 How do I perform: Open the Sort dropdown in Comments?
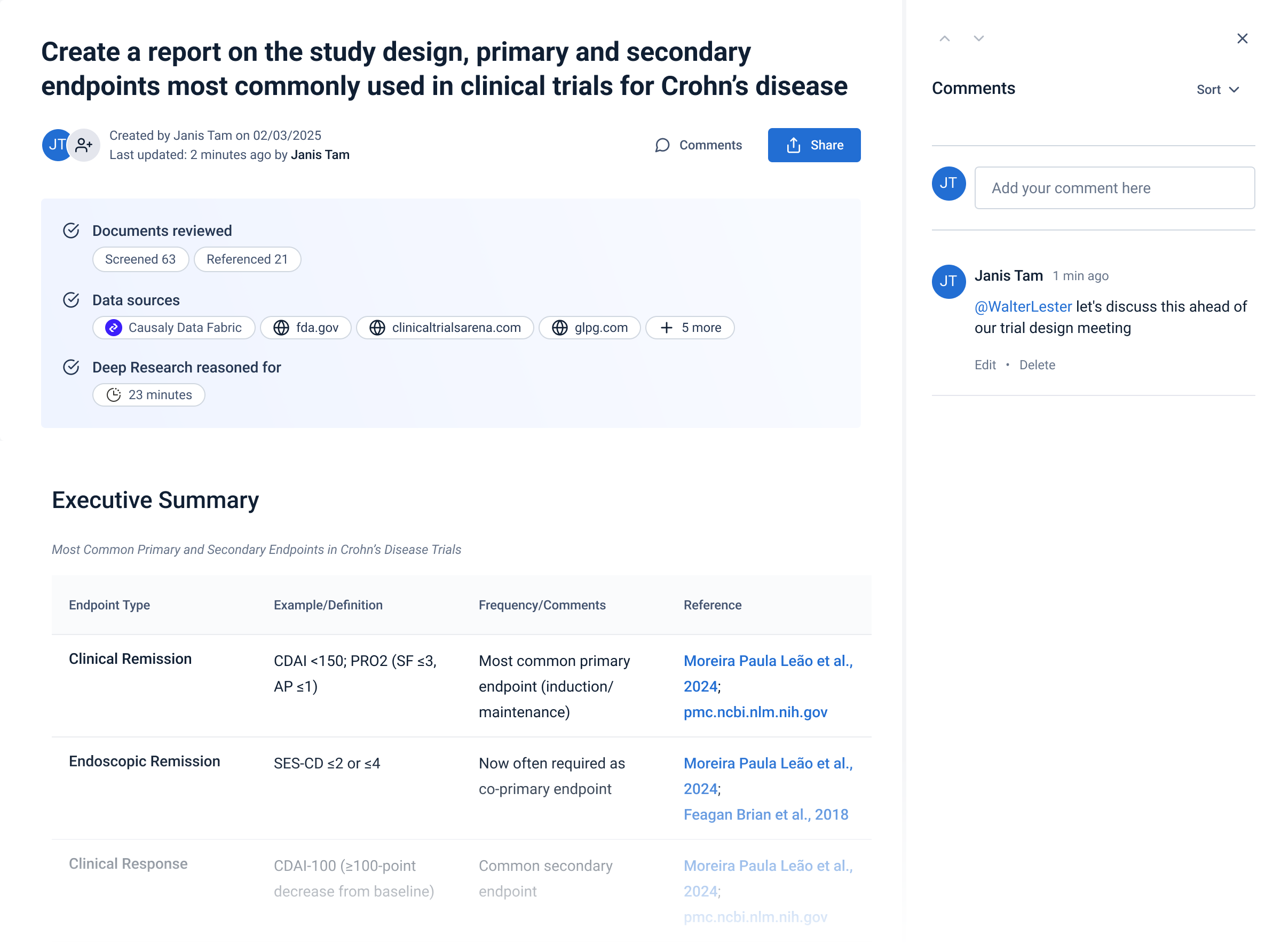point(1217,89)
